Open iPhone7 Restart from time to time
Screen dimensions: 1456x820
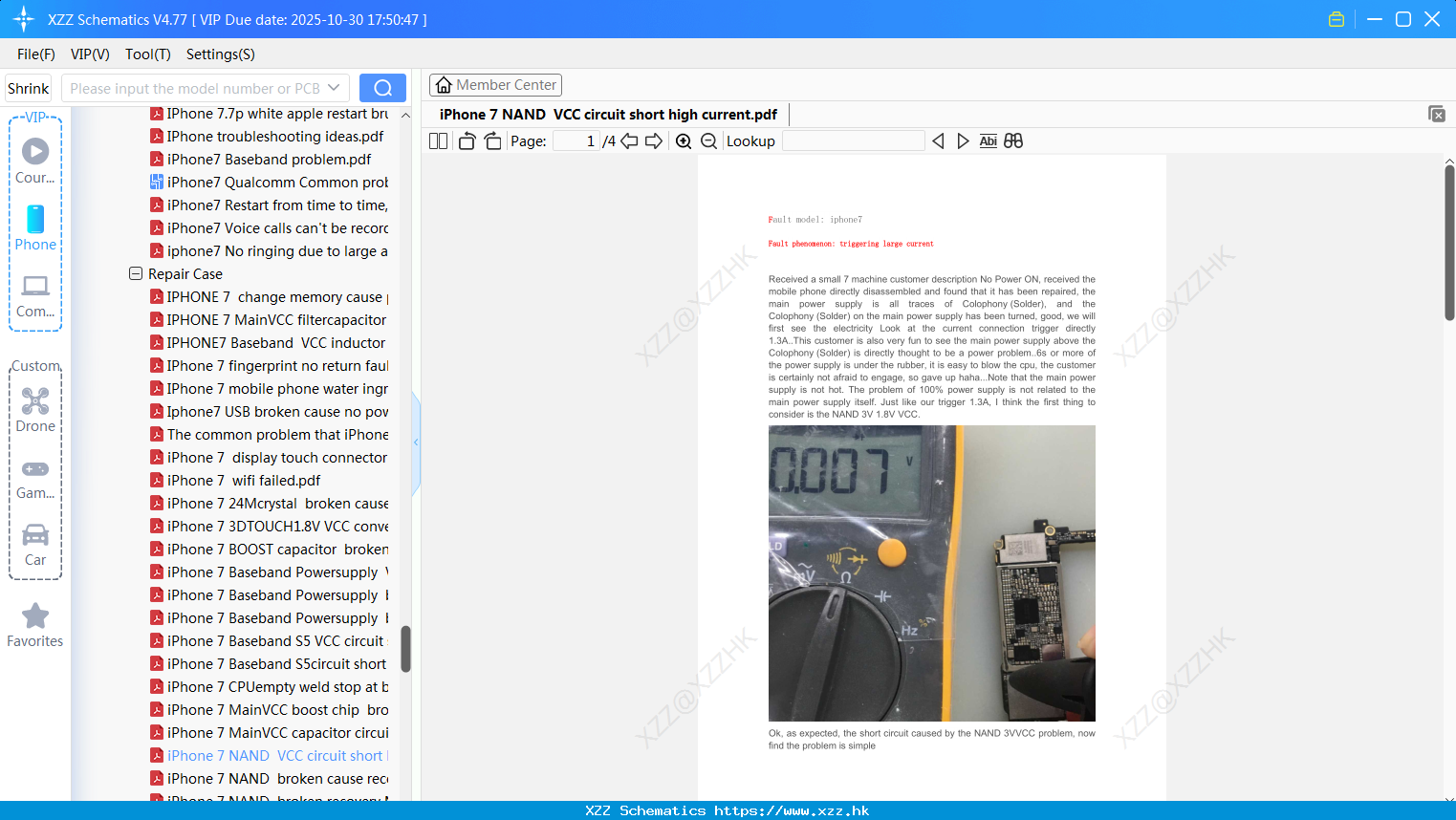tap(269, 205)
